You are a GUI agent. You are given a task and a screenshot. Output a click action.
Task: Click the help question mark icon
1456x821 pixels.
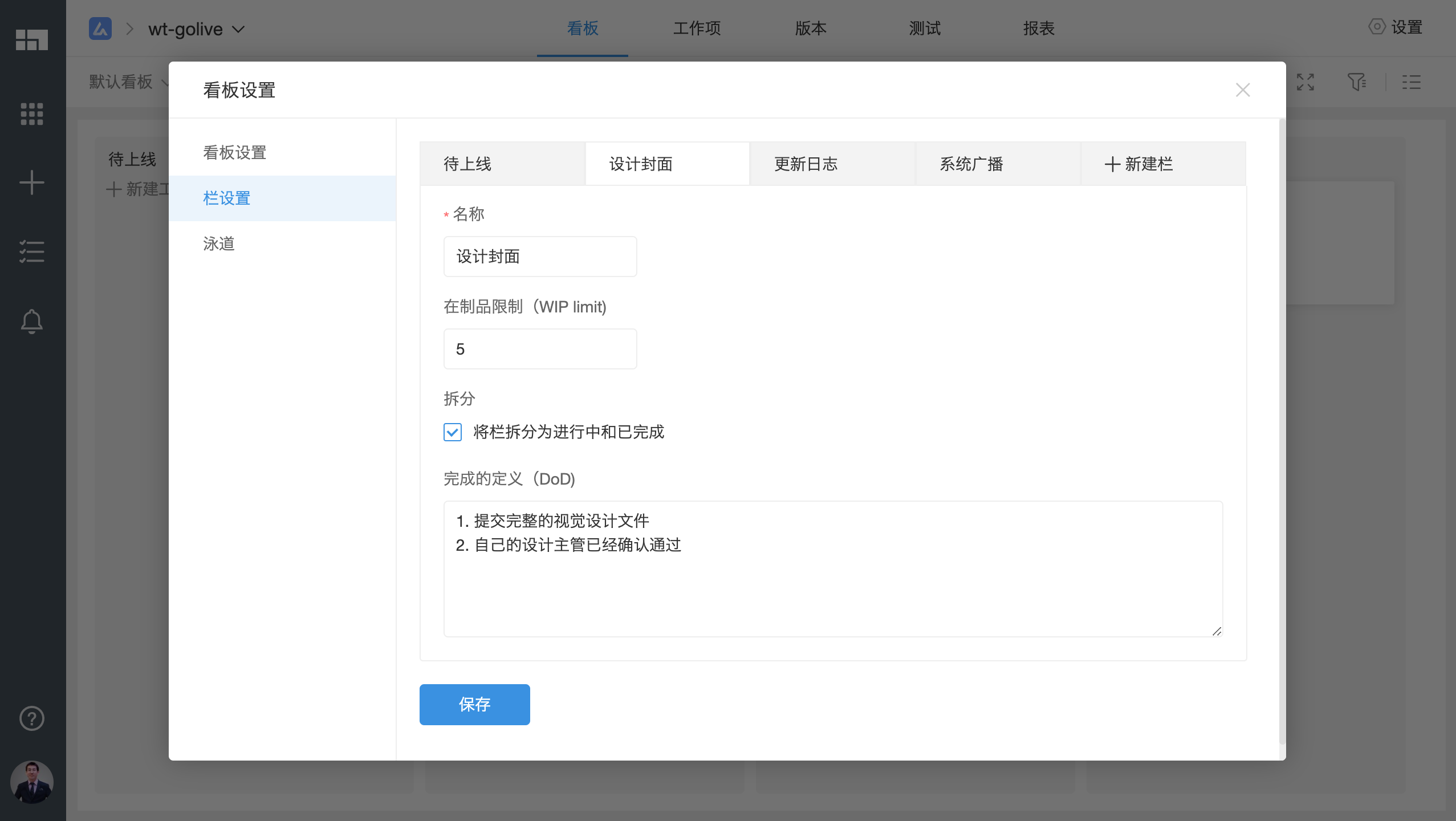(32, 718)
